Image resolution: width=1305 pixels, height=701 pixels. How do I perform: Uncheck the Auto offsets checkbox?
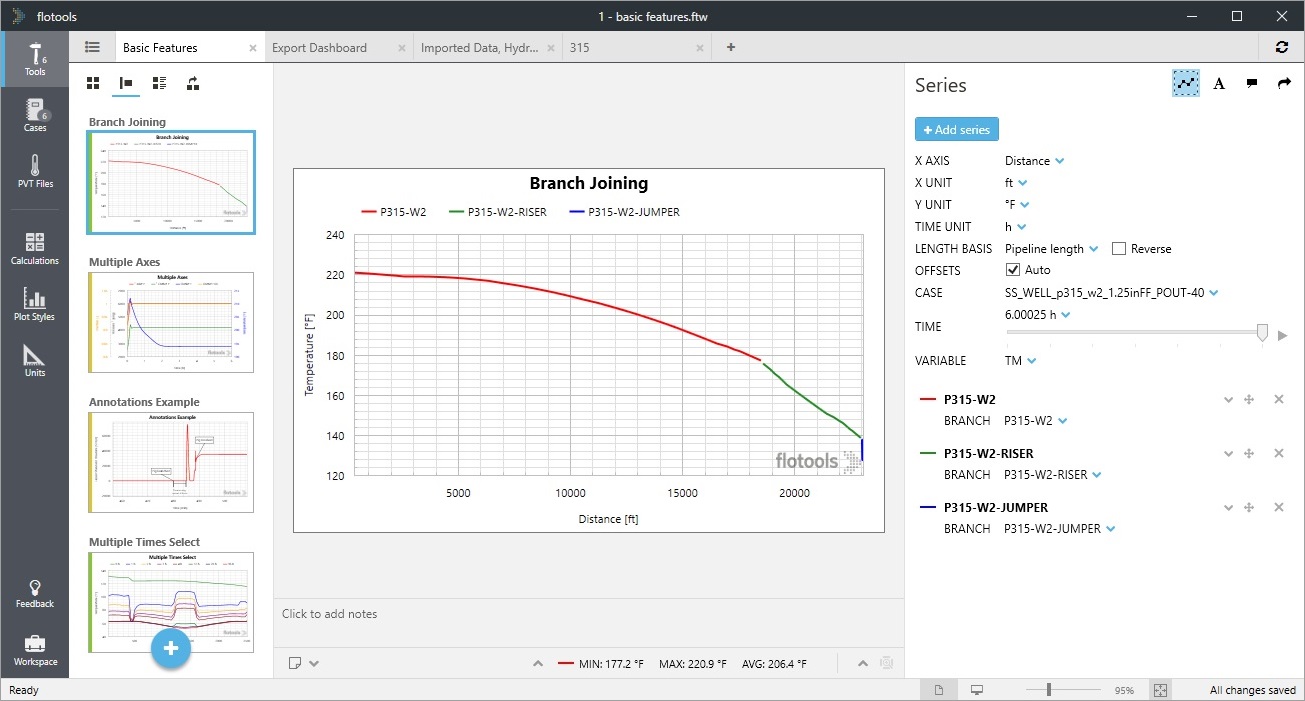click(1013, 270)
